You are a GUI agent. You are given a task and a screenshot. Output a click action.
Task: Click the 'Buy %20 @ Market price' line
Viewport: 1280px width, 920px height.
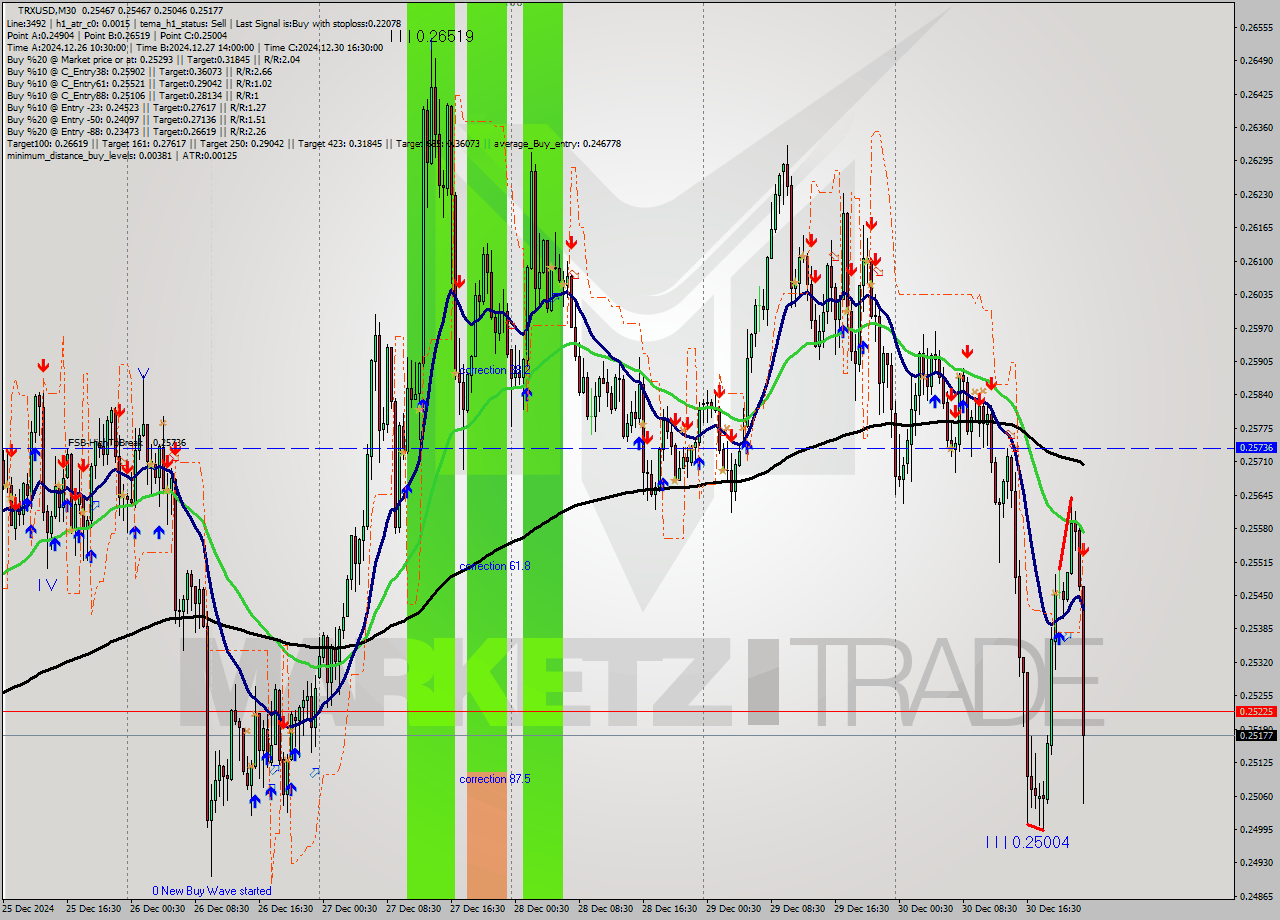pyautogui.click(x=153, y=59)
